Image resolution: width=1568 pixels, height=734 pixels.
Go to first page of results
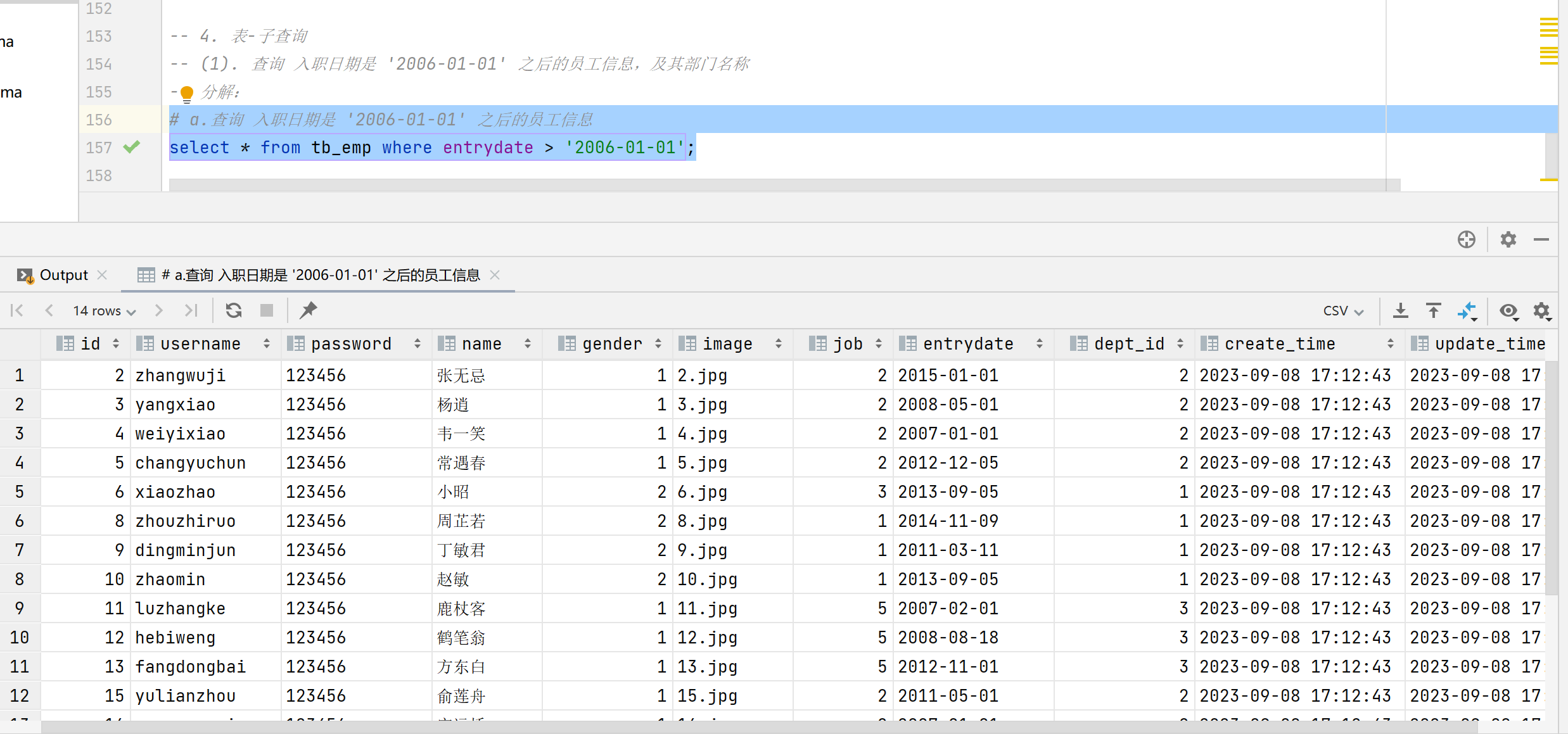17,310
